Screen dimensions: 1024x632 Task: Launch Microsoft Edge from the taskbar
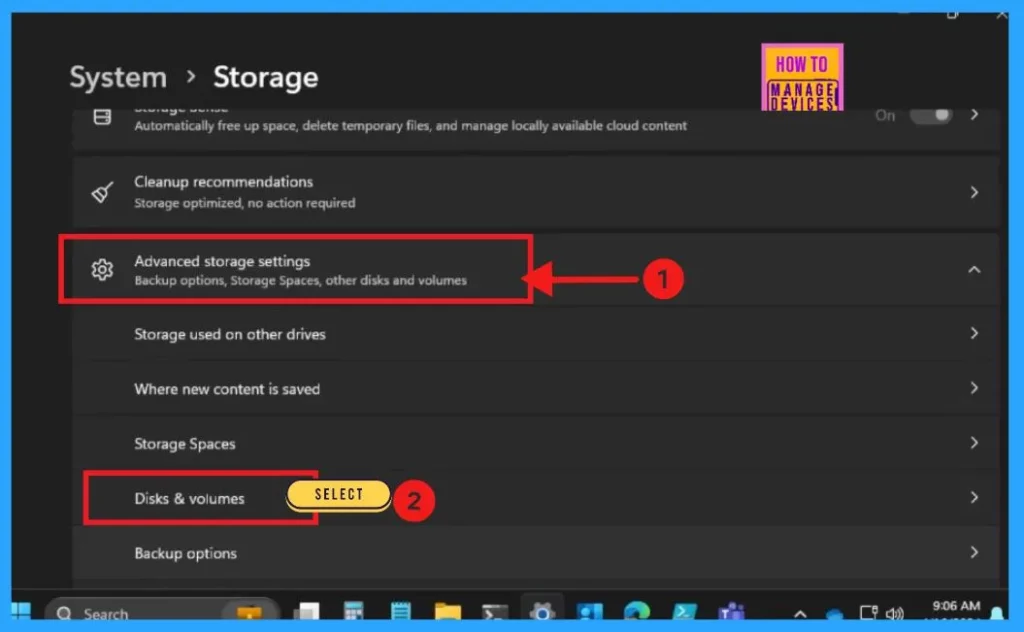coord(637,611)
